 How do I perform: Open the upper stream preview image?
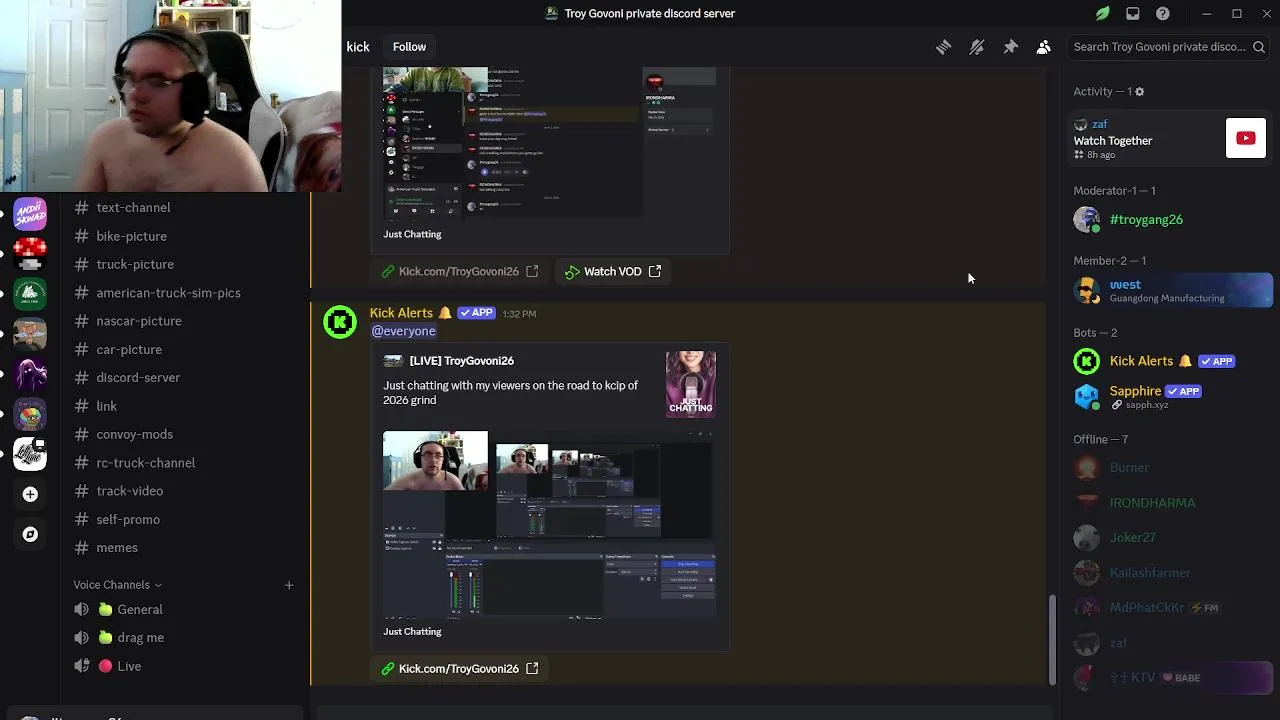549,142
